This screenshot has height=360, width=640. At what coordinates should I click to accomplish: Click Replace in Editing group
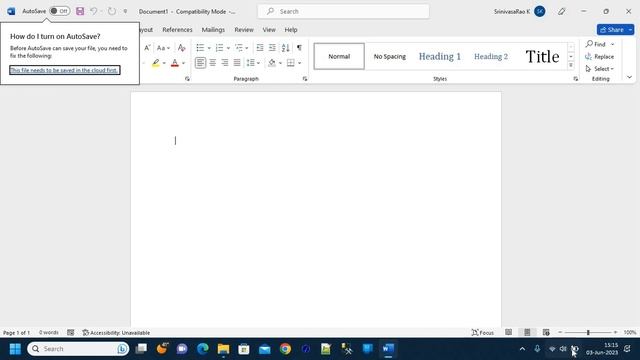pyautogui.click(x=600, y=57)
